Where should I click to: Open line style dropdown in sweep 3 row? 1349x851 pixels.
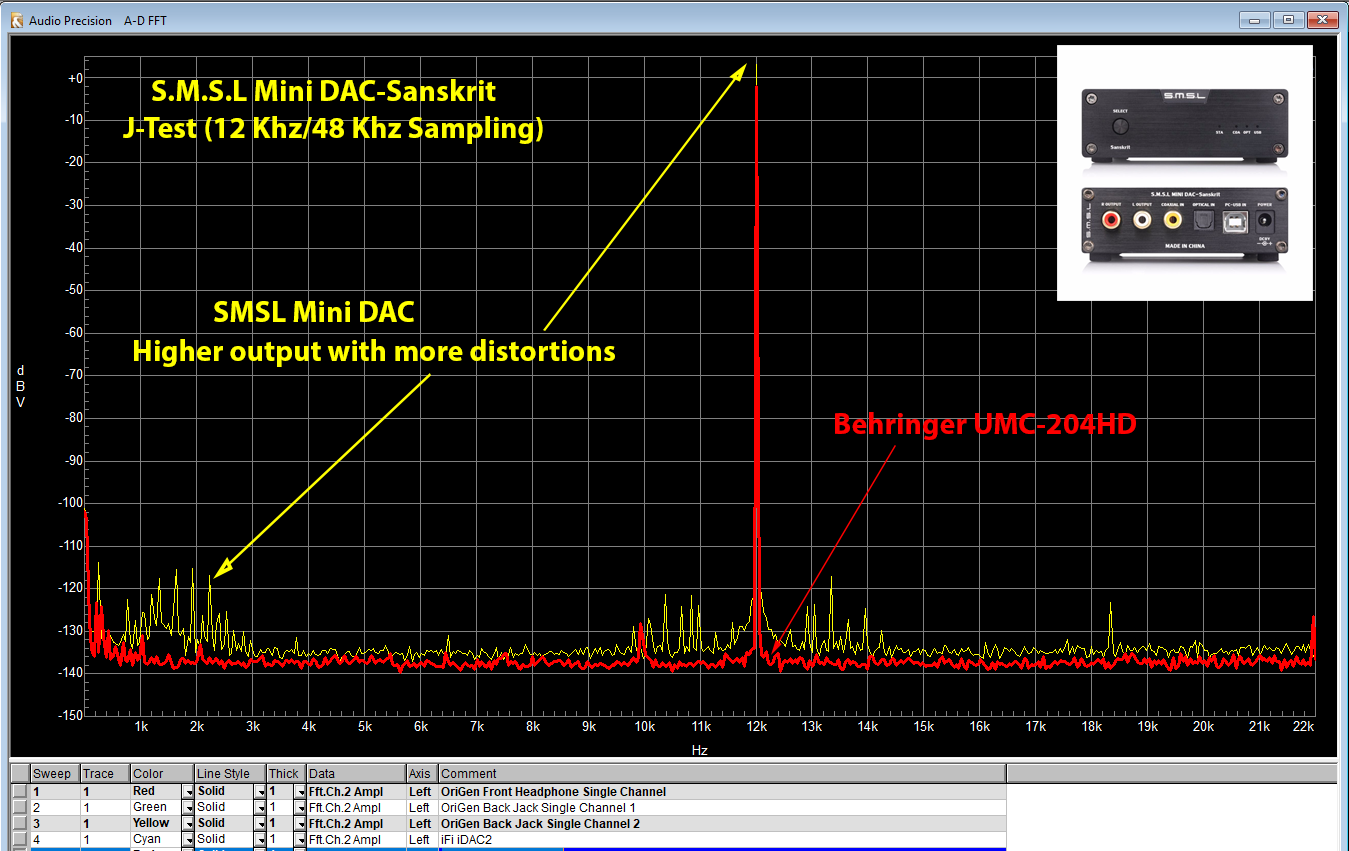(x=260, y=824)
